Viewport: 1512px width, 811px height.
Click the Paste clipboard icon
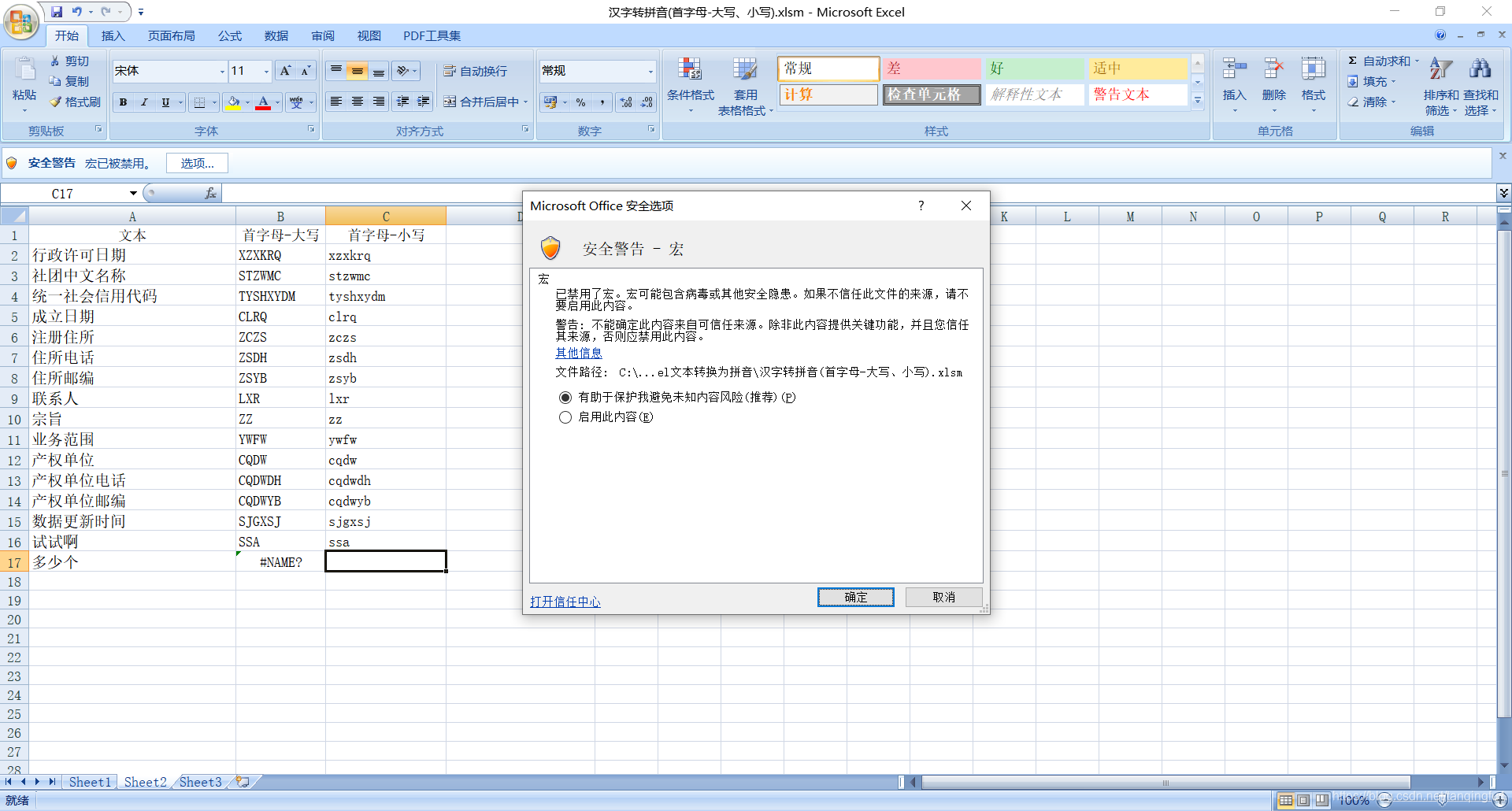click(x=24, y=69)
